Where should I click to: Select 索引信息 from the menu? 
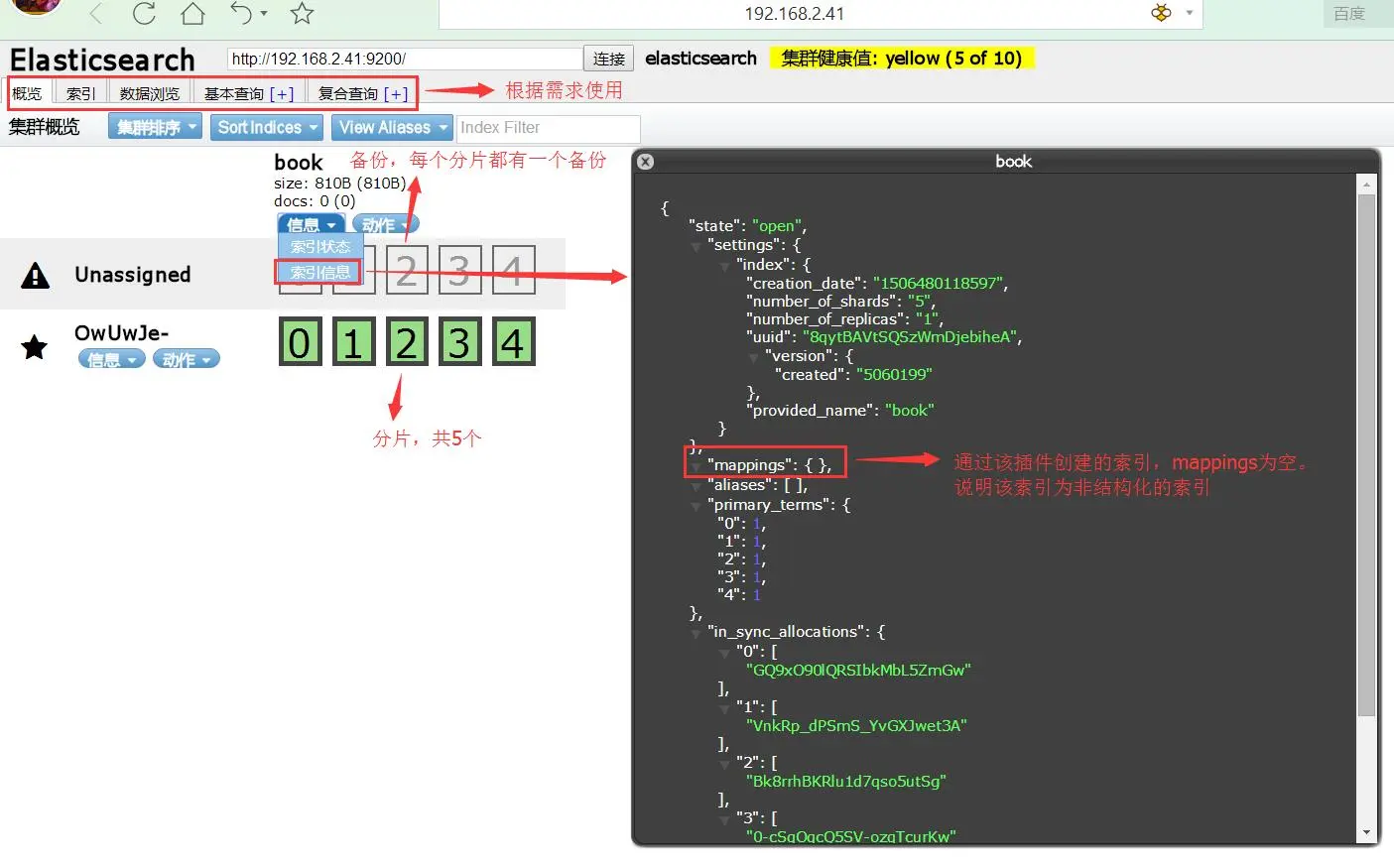[x=320, y=272]
